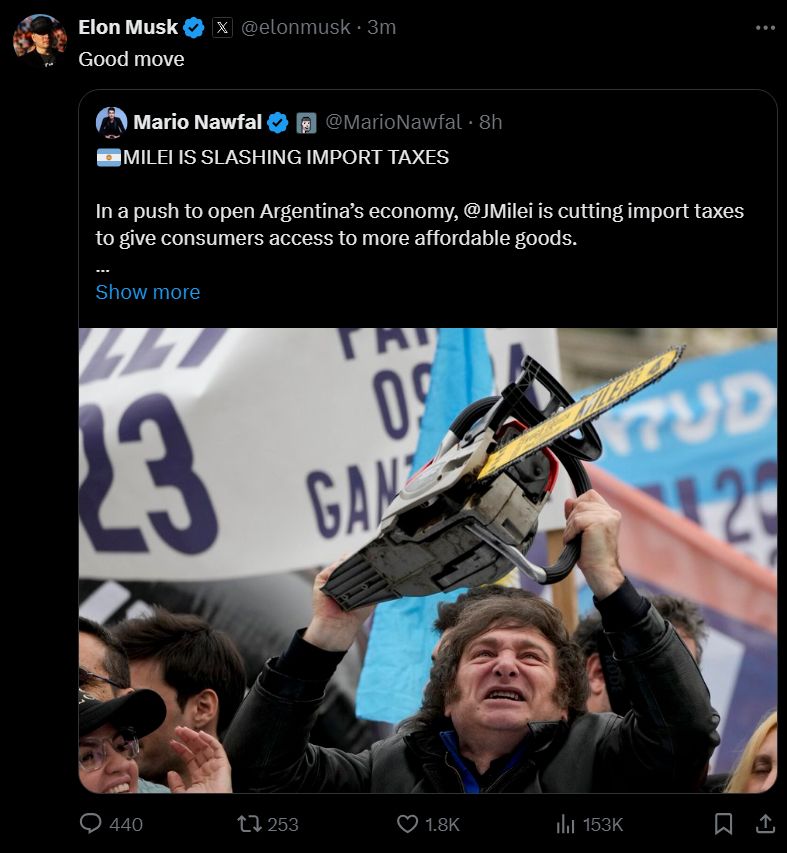This screenshot has height=853, width=787.
Task: Click Mario Nawfal's affiliate square badge
Action: click(x=305, y=122)
